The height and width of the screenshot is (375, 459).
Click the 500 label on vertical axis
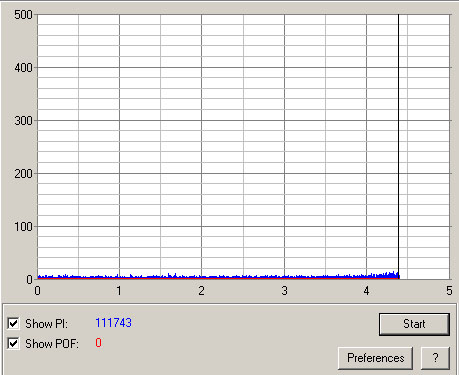coord(23,15)
